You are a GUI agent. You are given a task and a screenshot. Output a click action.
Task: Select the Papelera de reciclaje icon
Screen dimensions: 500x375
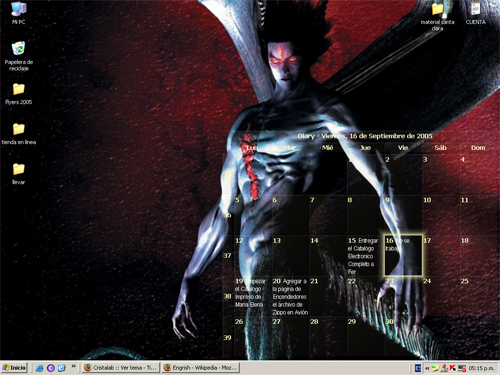point(19,55)
